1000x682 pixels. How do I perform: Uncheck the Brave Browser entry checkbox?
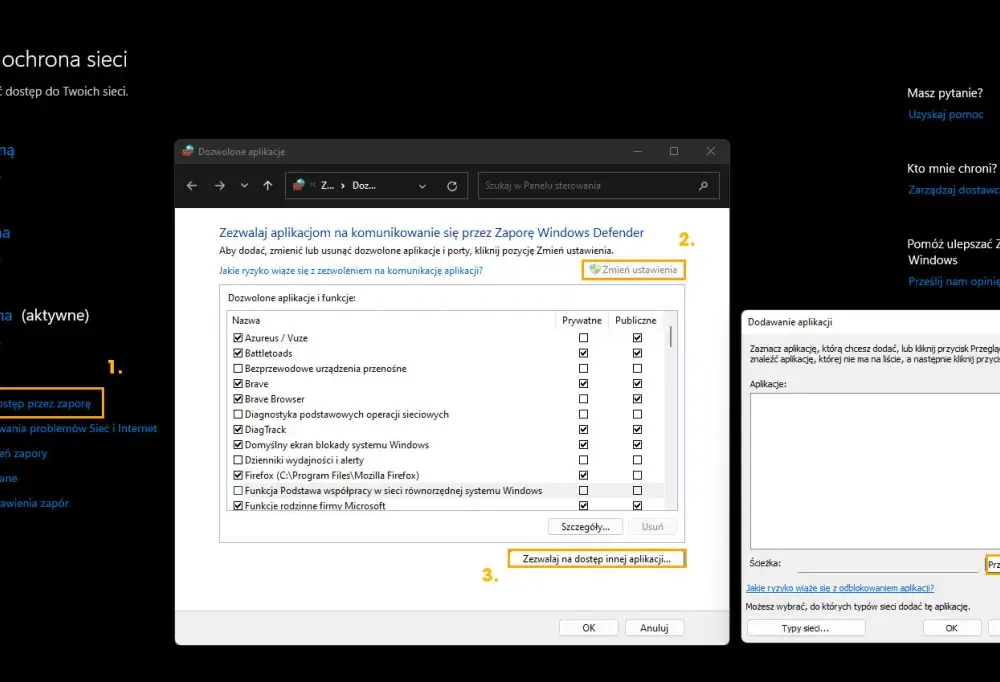tap(238, 399)
